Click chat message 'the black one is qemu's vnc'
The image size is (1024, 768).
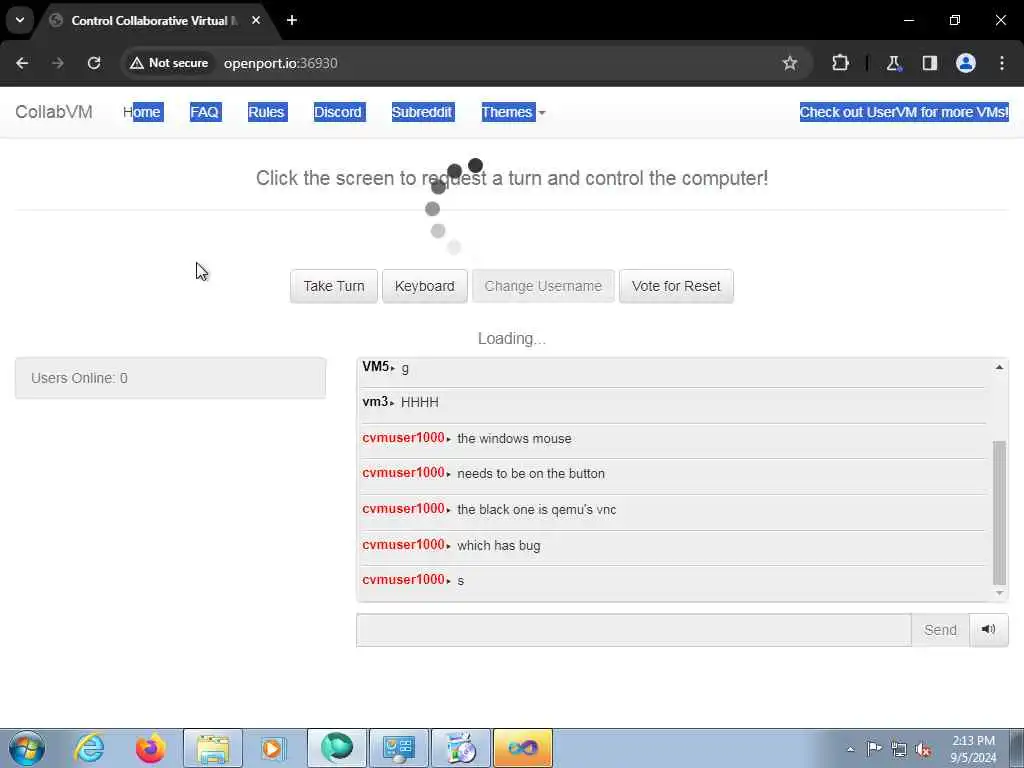(x=536, y=509)
